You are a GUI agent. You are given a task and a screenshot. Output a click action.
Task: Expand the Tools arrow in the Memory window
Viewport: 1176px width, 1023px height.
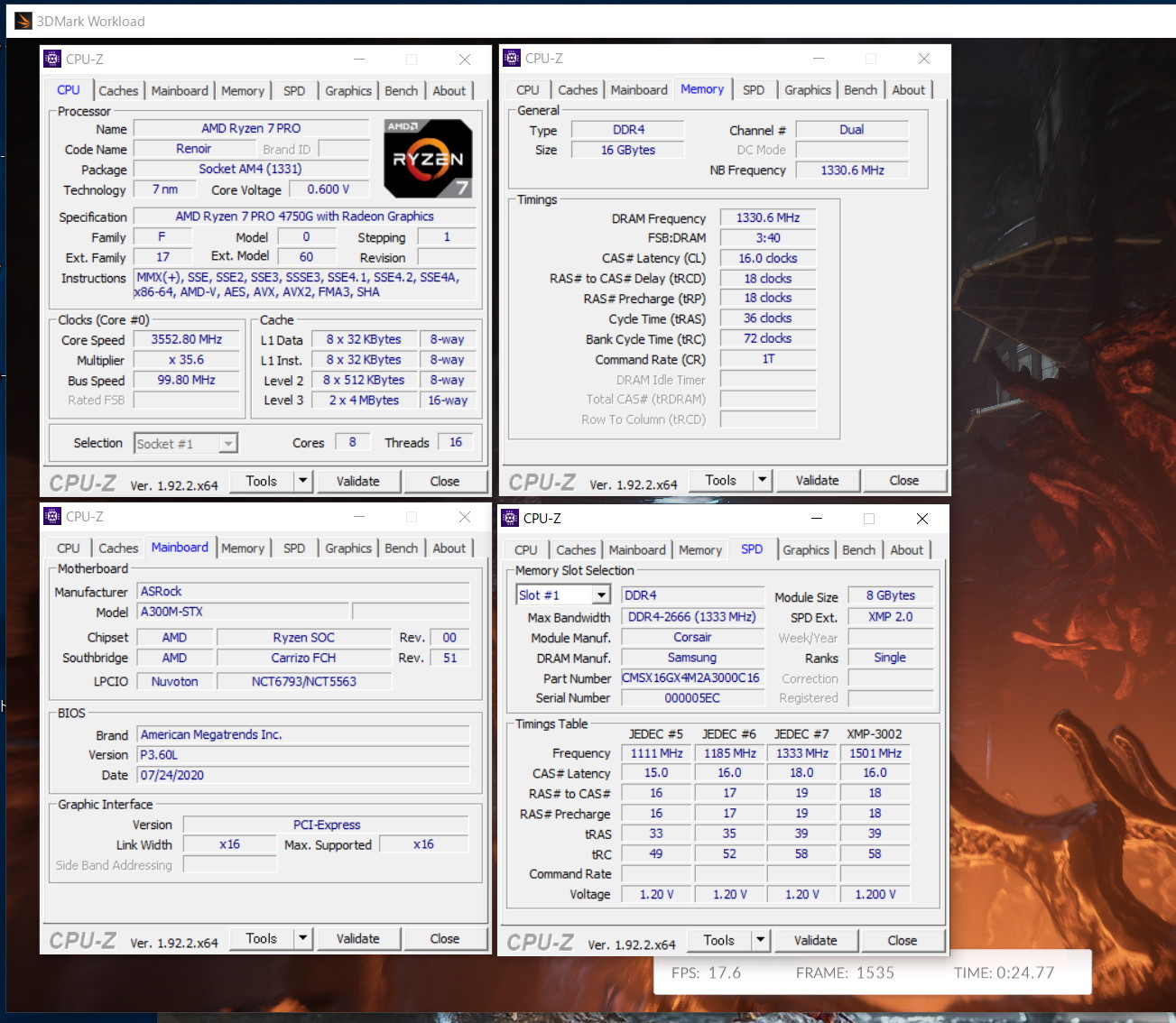pyautogui.click(x=763, y=480)
